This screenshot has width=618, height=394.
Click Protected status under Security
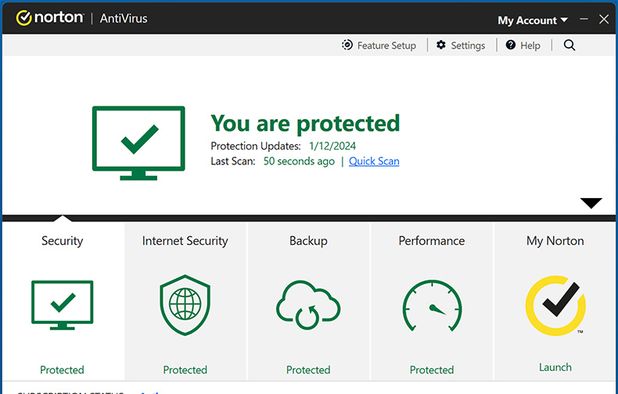(62, 370)
